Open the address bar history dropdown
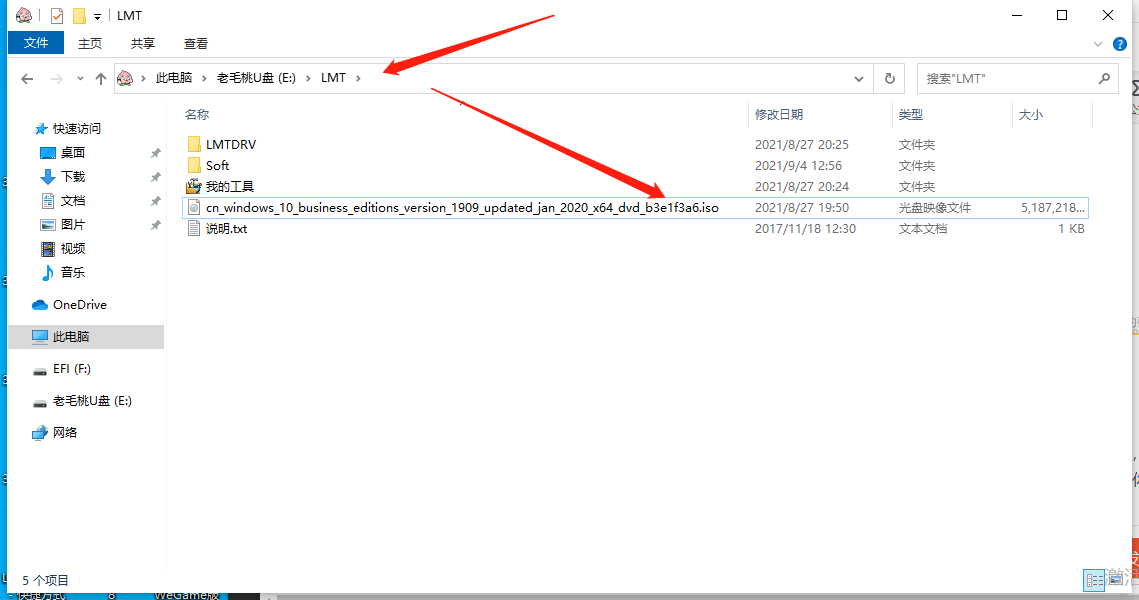Viewport: 1139px width, 600px height. pos(859,78)
